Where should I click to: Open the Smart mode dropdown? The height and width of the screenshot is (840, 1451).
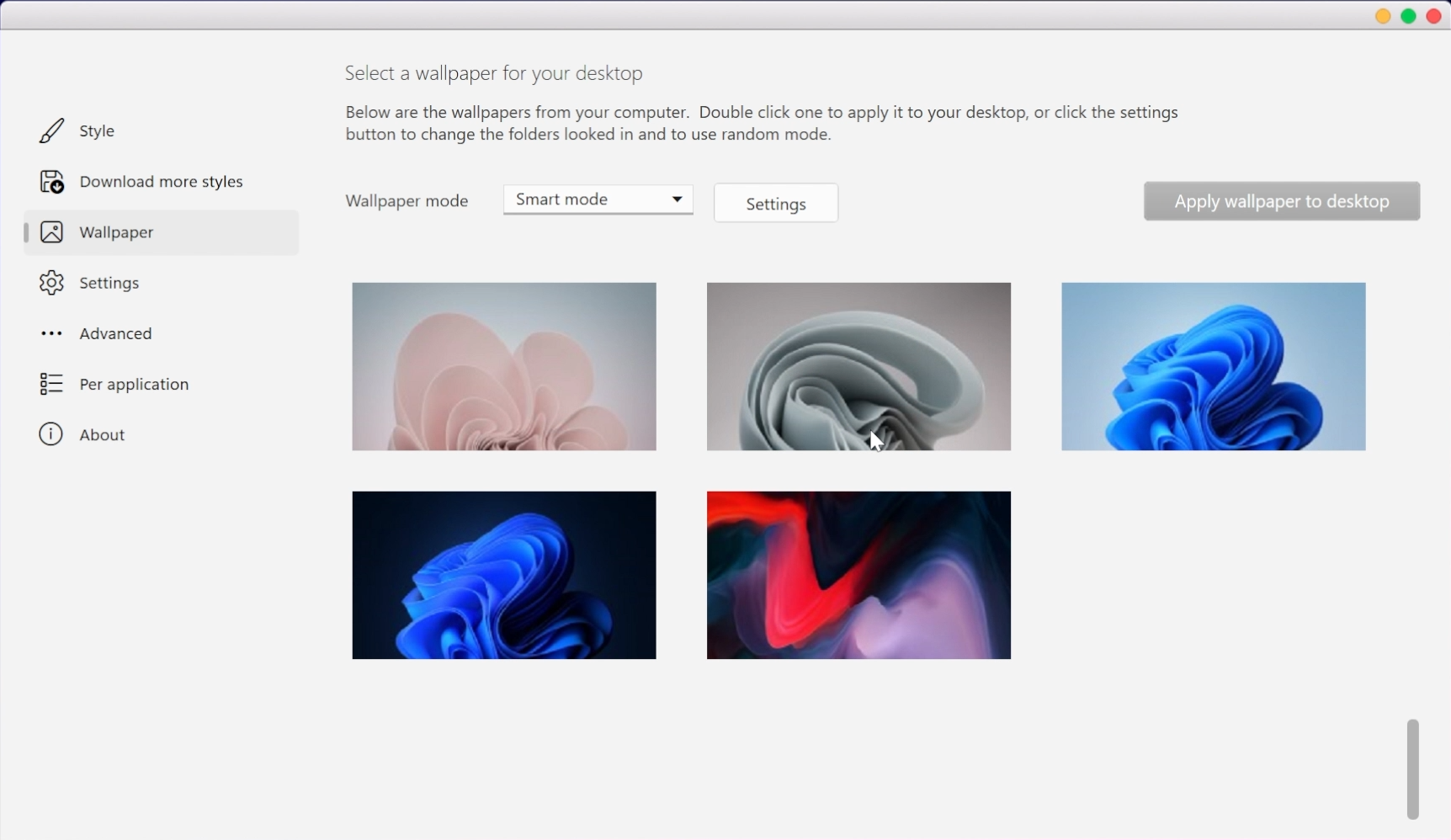pos(598,199)
